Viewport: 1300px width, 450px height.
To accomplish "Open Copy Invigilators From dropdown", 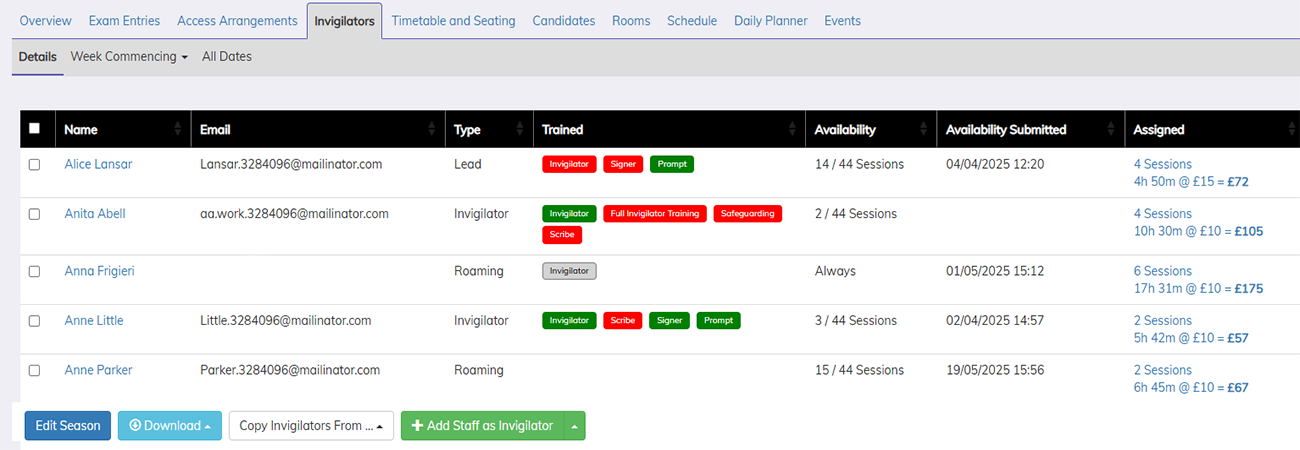I will pos(311,426).
